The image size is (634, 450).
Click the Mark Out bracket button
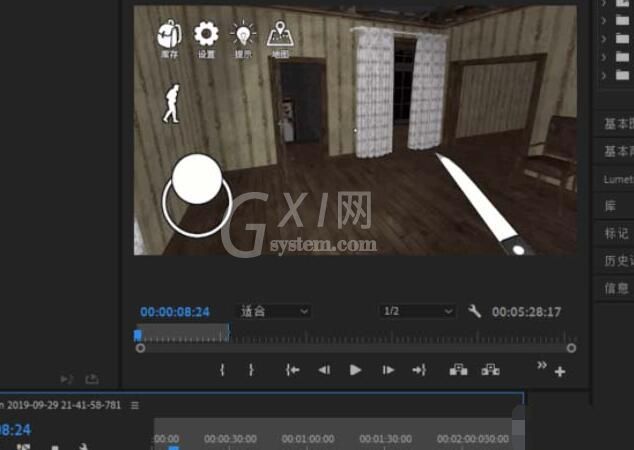point(251,370)
